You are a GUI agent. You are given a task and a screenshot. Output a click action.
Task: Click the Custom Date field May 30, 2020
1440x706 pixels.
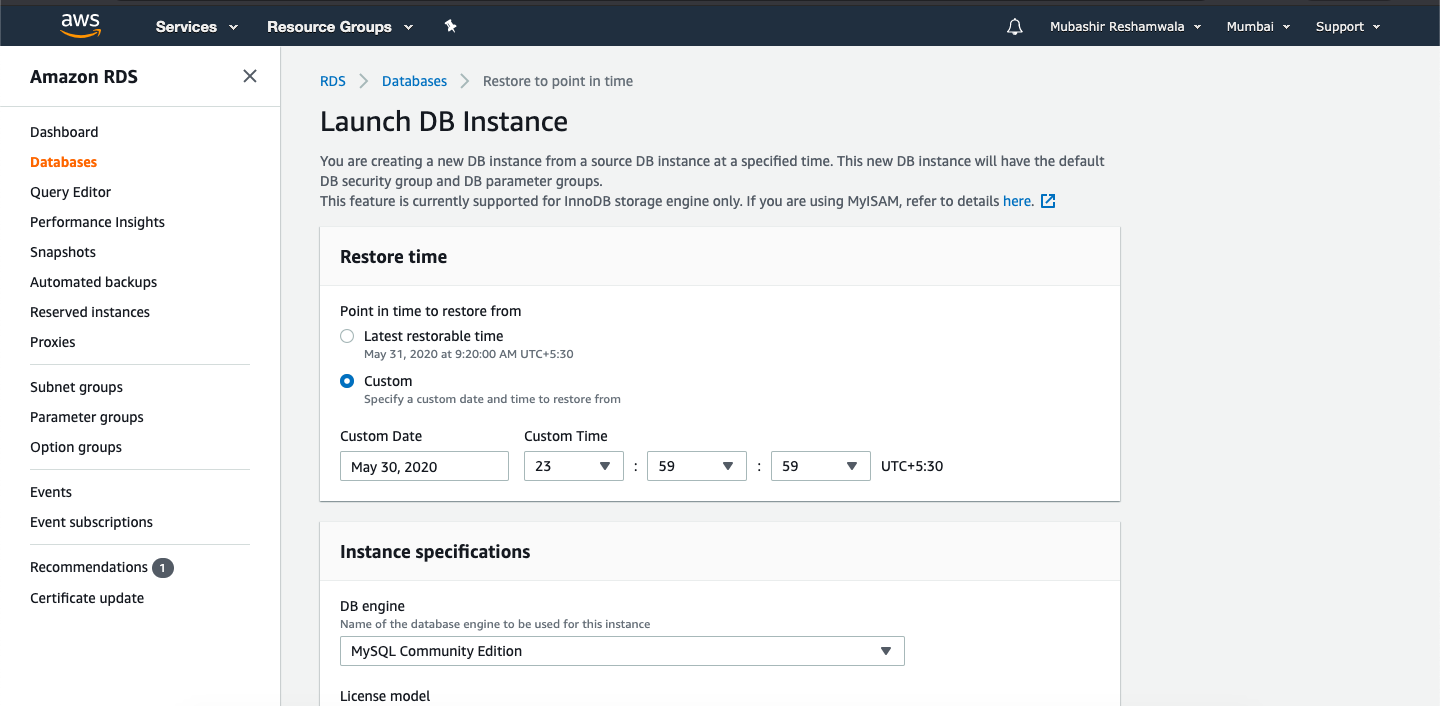click(424, 467)
